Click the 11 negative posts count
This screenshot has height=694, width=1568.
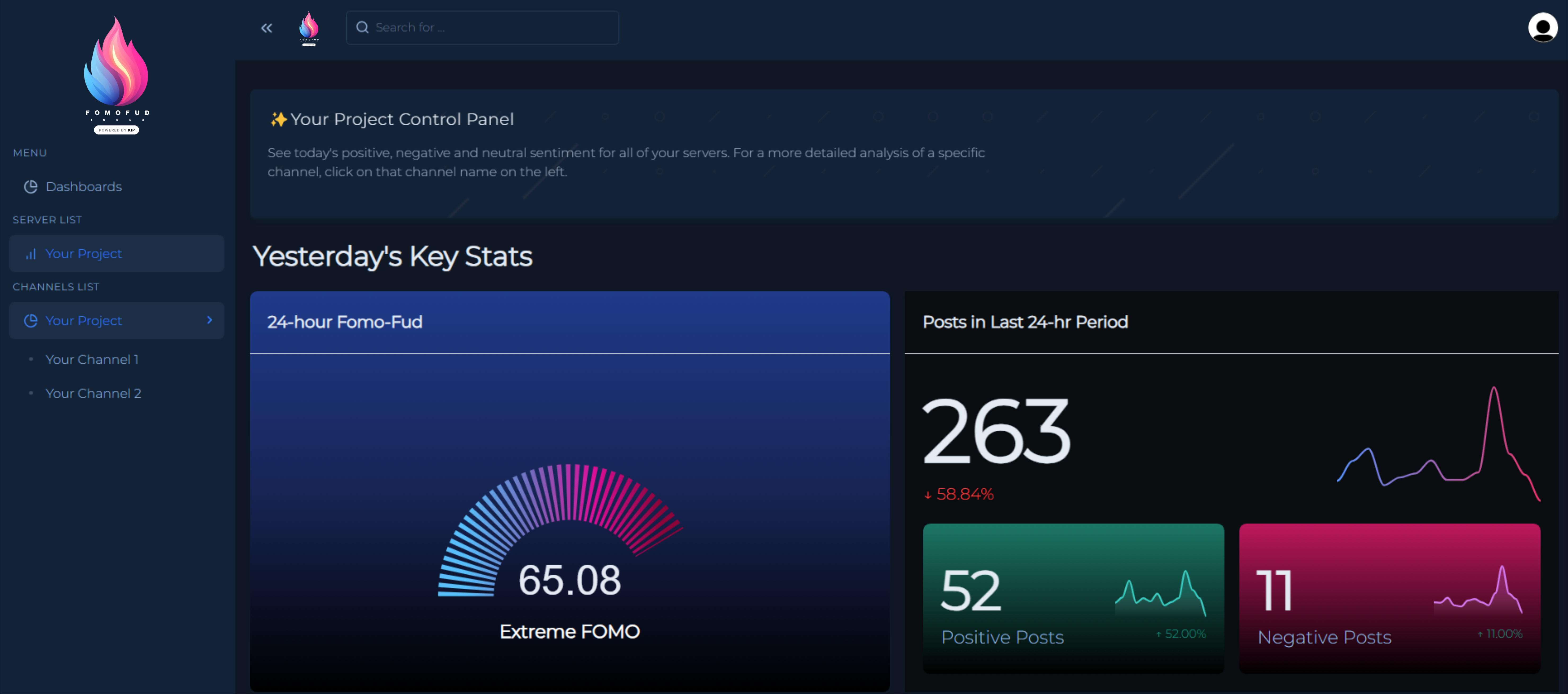click(x=1275, y=591)
